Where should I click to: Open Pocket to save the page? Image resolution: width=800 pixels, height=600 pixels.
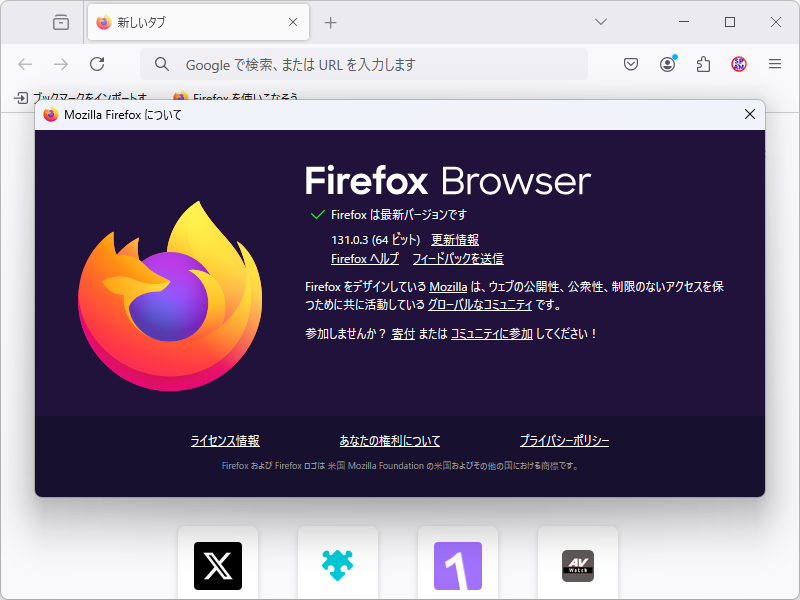coord(631,63)
